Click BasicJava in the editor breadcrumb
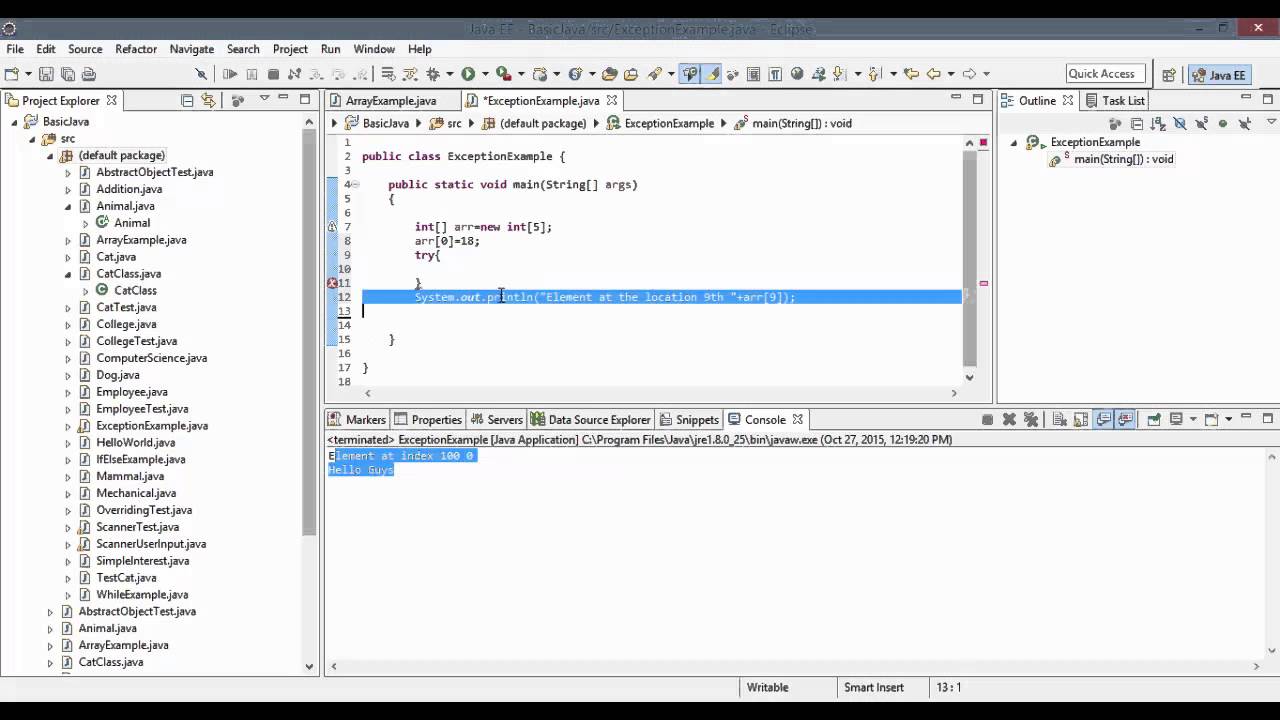1280x720 pixels. pyautogui.click(x=386, y=123)
